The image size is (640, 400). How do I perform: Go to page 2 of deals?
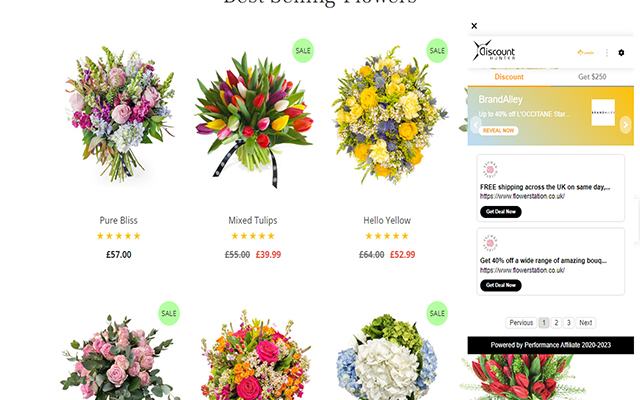(x=556, y=323)
